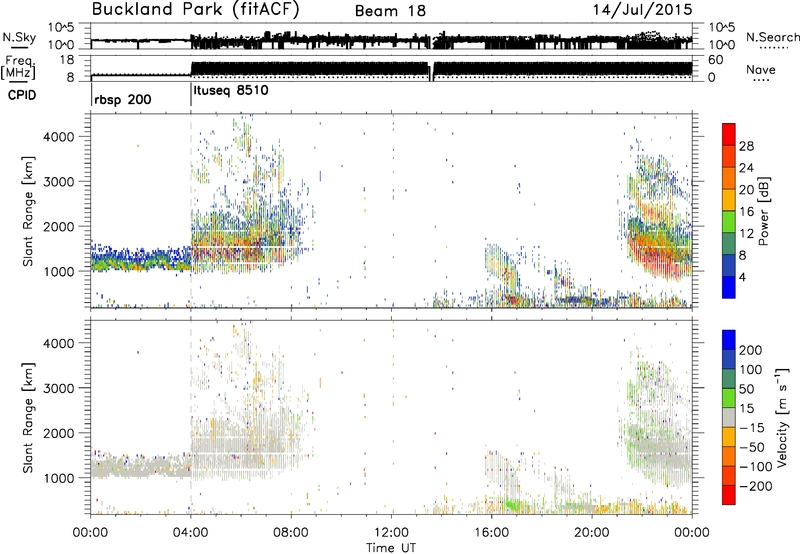
Task: Click the Slant Range label of velocity panel
Action: tap(28, 418)
